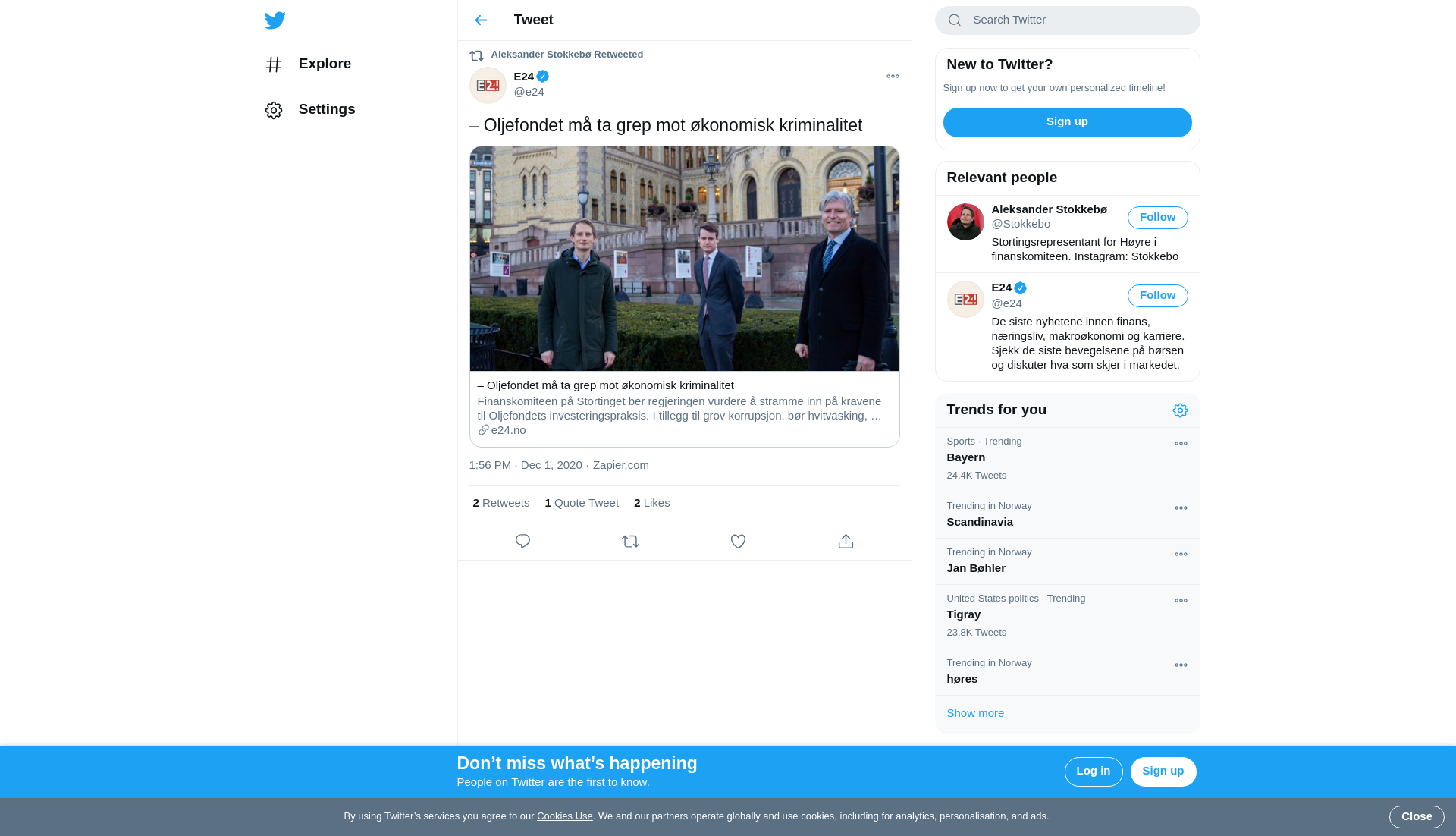1456x836 pixels.
Task: Open the Jan Bøhler trend
Action: [x=1067, y=561]
